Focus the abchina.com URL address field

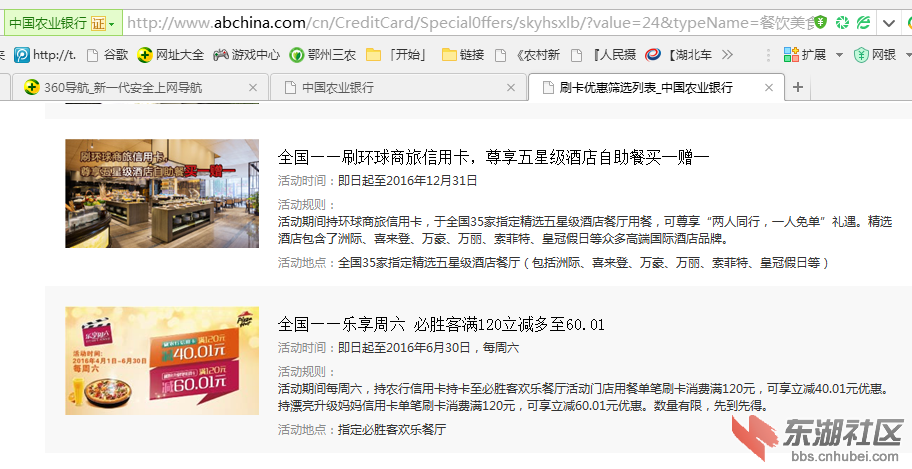468,23
